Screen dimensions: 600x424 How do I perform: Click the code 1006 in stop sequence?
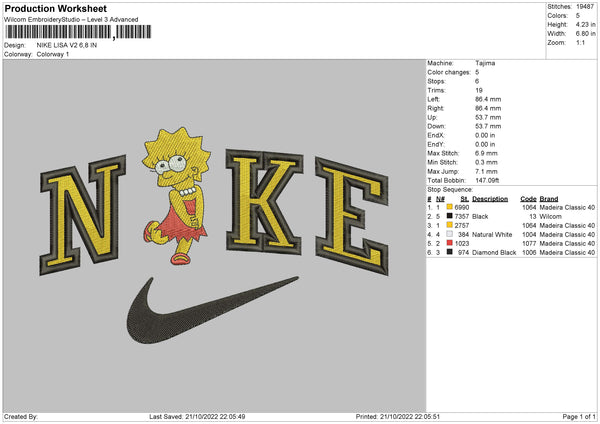(529, 253)
